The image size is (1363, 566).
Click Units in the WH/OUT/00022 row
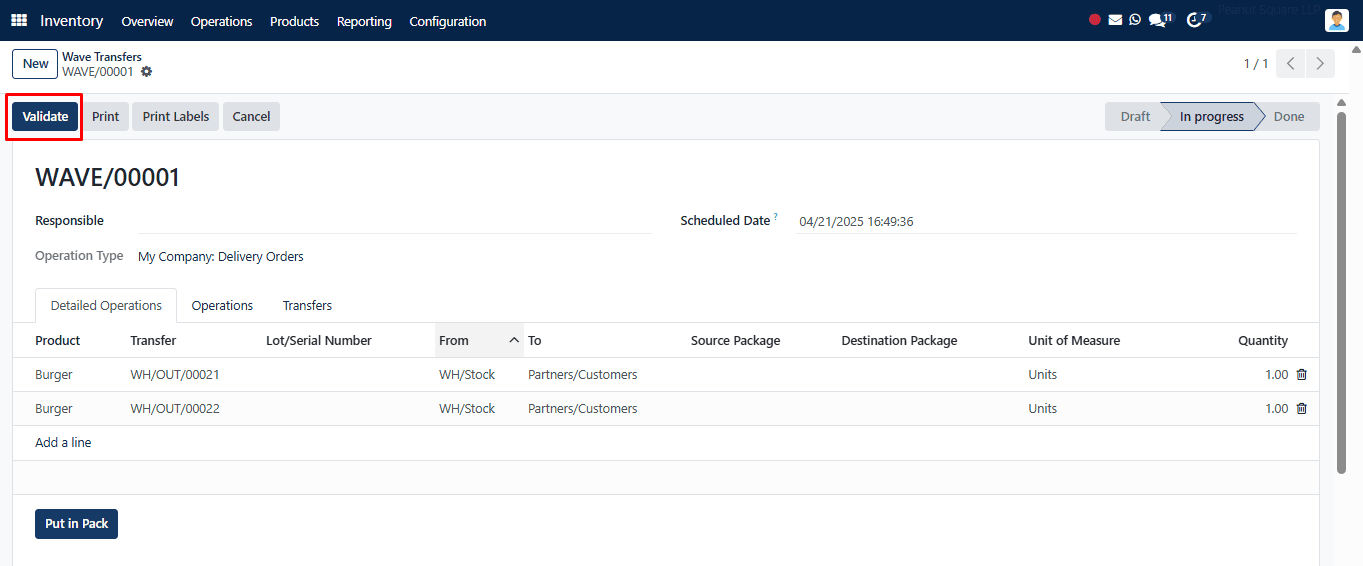(x=1042, y=409)
